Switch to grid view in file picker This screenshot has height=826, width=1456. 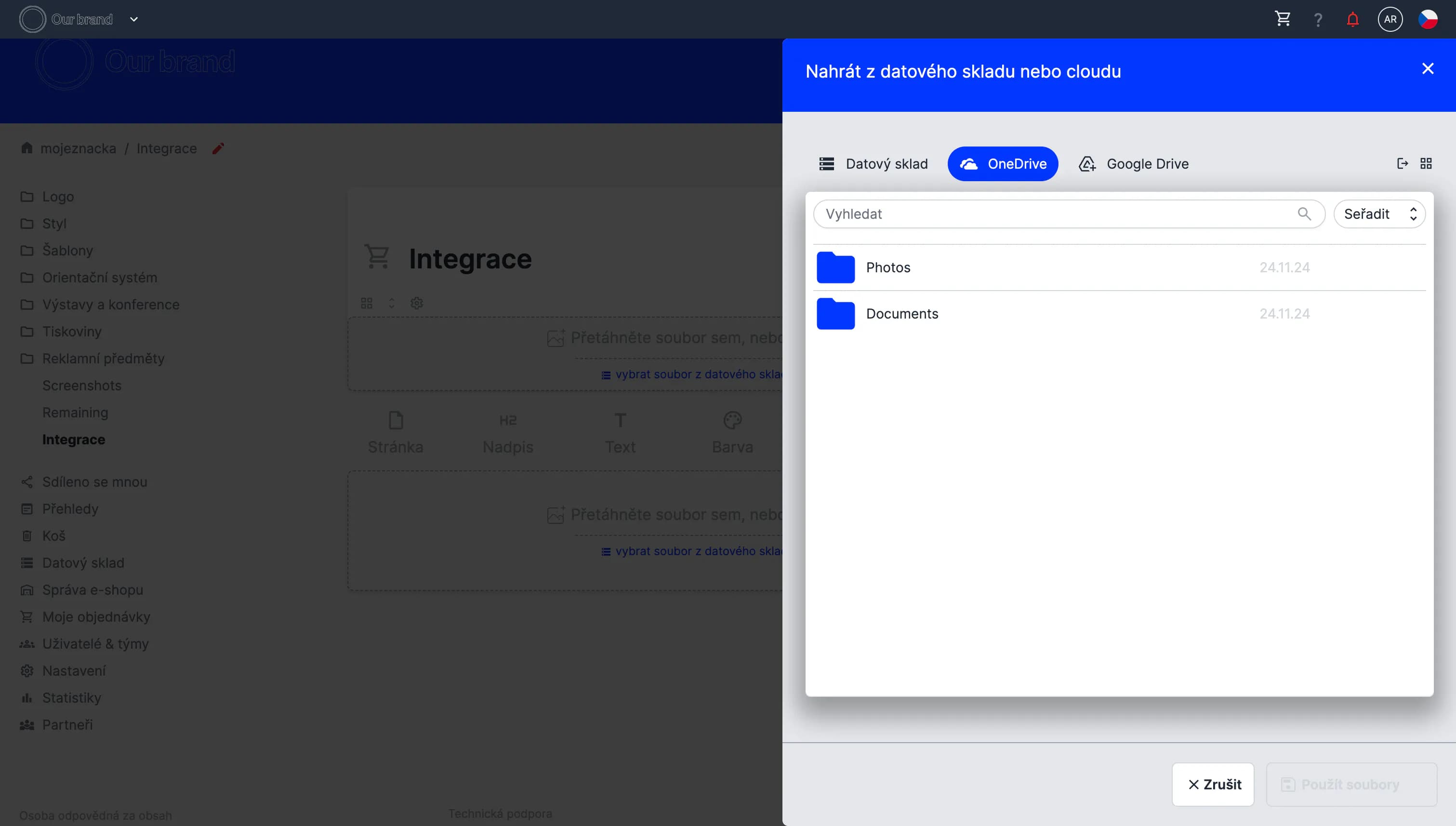[1426, 163]
